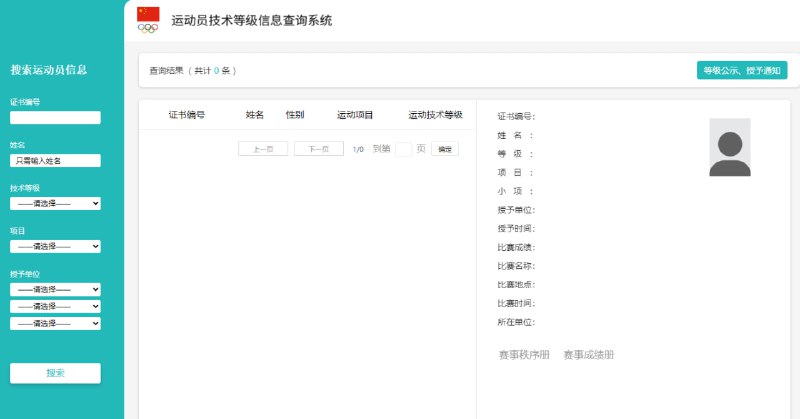The image size is (800, 419).
Task: Open the first 授予单位 dropdown
Action: (55, 289)
